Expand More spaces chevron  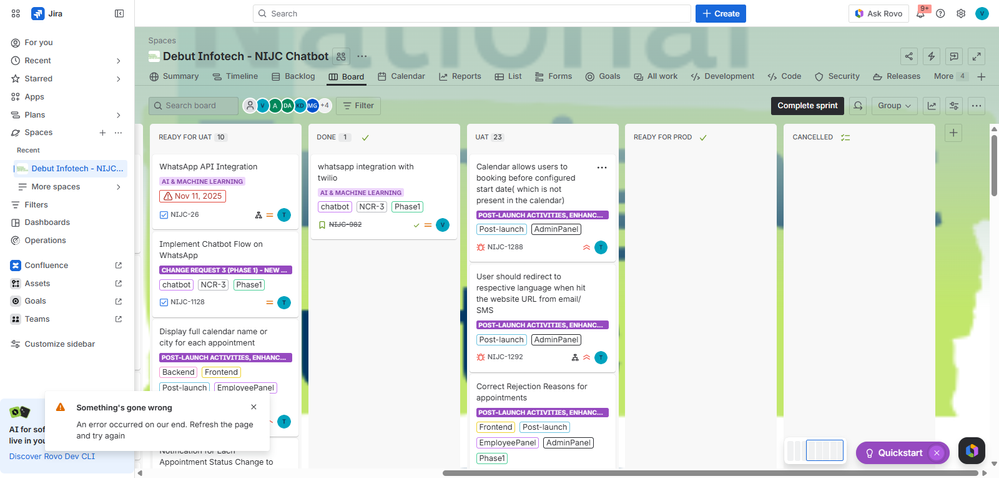(x=119, y=187)
